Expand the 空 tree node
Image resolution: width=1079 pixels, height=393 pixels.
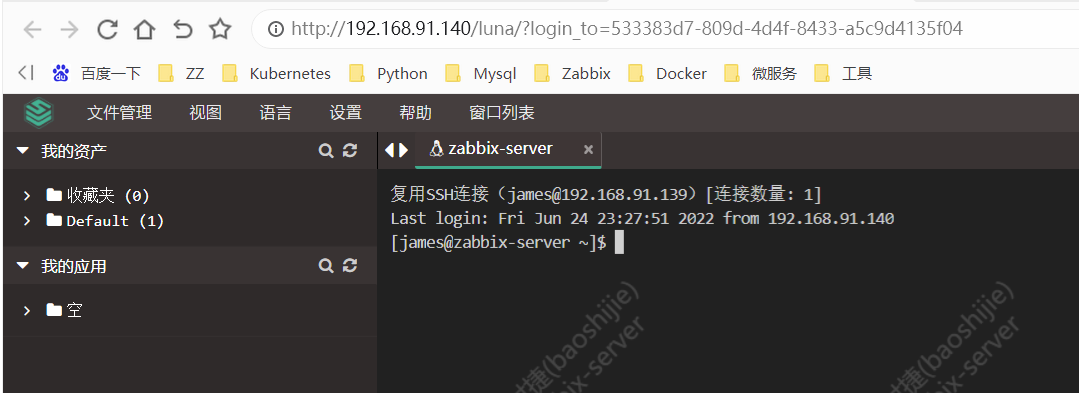coord(27,310)
